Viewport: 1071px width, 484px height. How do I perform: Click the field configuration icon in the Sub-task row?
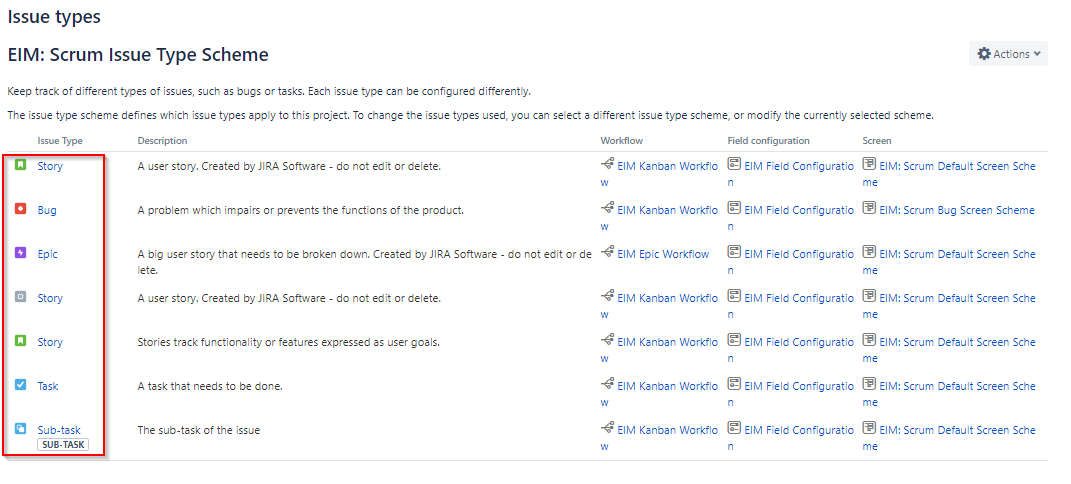(x=734, y=429)
